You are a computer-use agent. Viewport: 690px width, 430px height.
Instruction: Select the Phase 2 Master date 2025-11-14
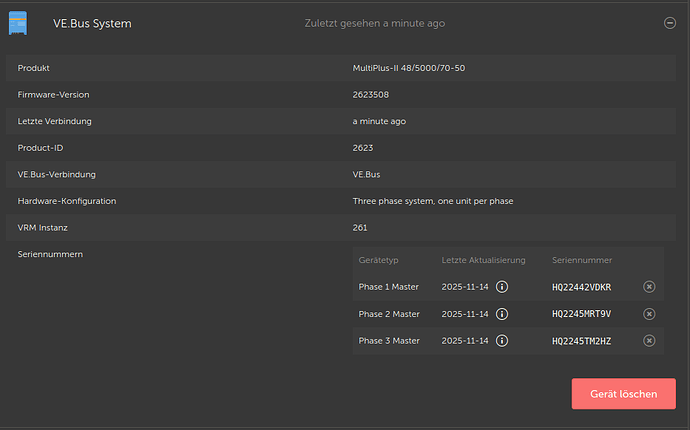click(465, 314)
